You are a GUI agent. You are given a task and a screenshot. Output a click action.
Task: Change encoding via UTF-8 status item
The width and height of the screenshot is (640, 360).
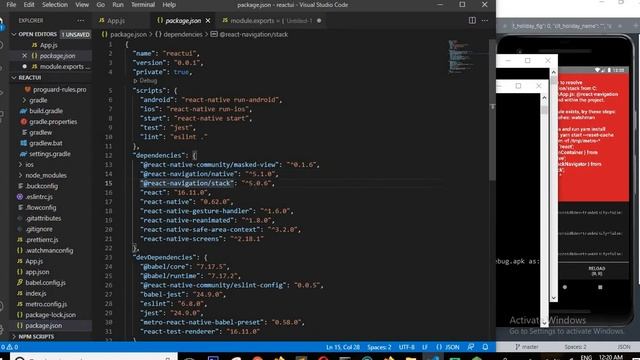pyautogui.click(x=407, y=347)
